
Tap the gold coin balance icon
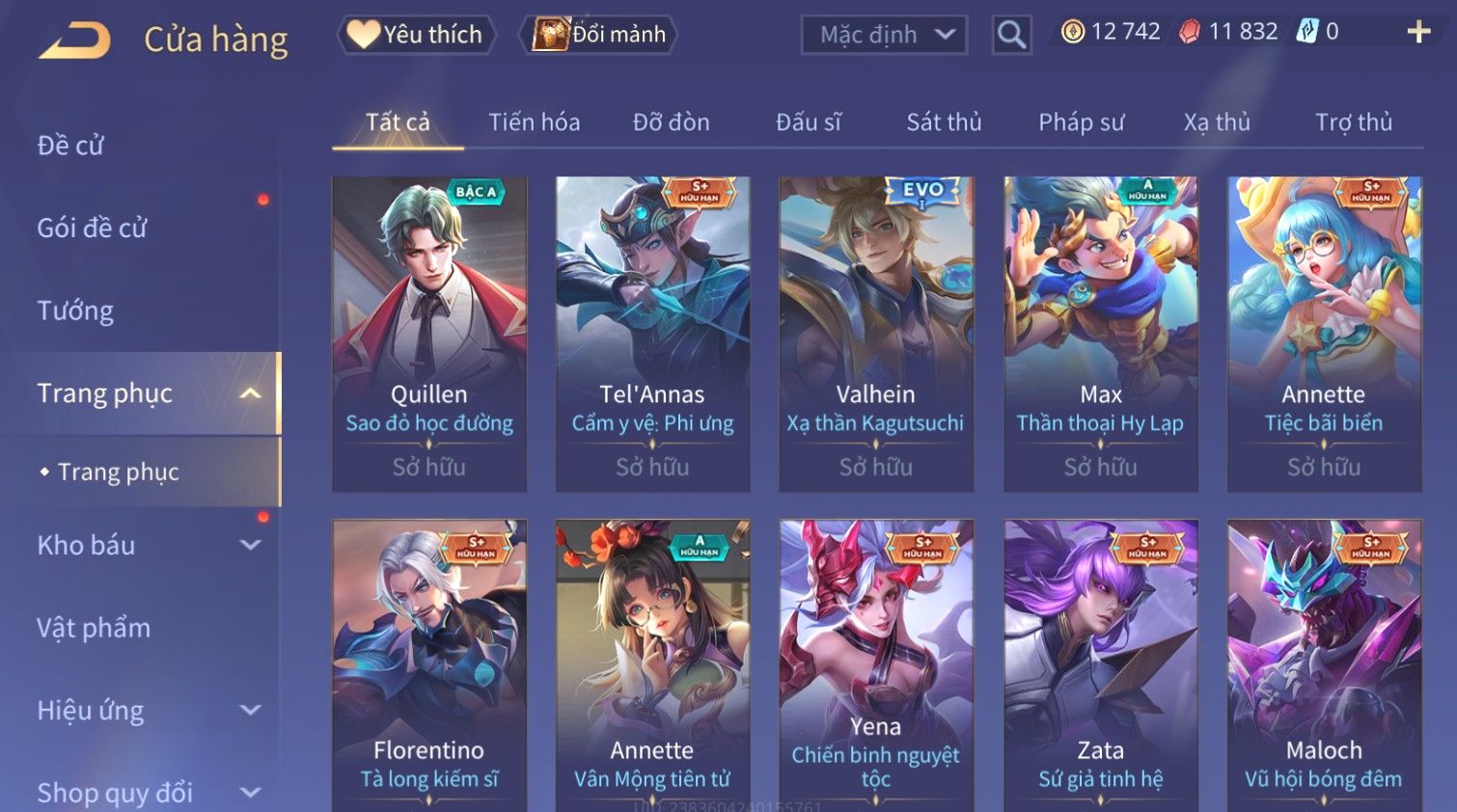point(1072,32)
